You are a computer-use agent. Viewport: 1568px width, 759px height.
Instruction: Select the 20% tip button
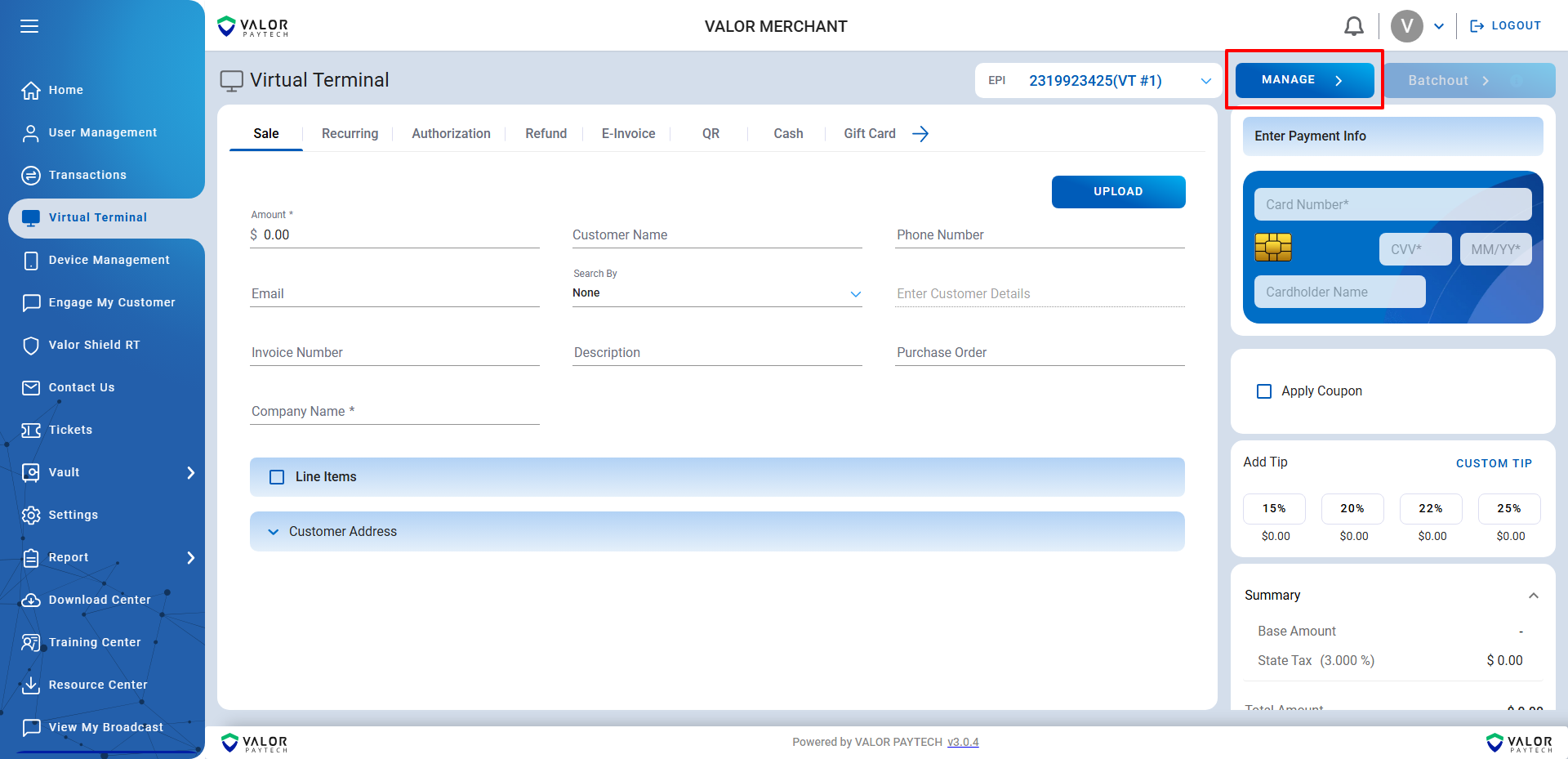1352,509
